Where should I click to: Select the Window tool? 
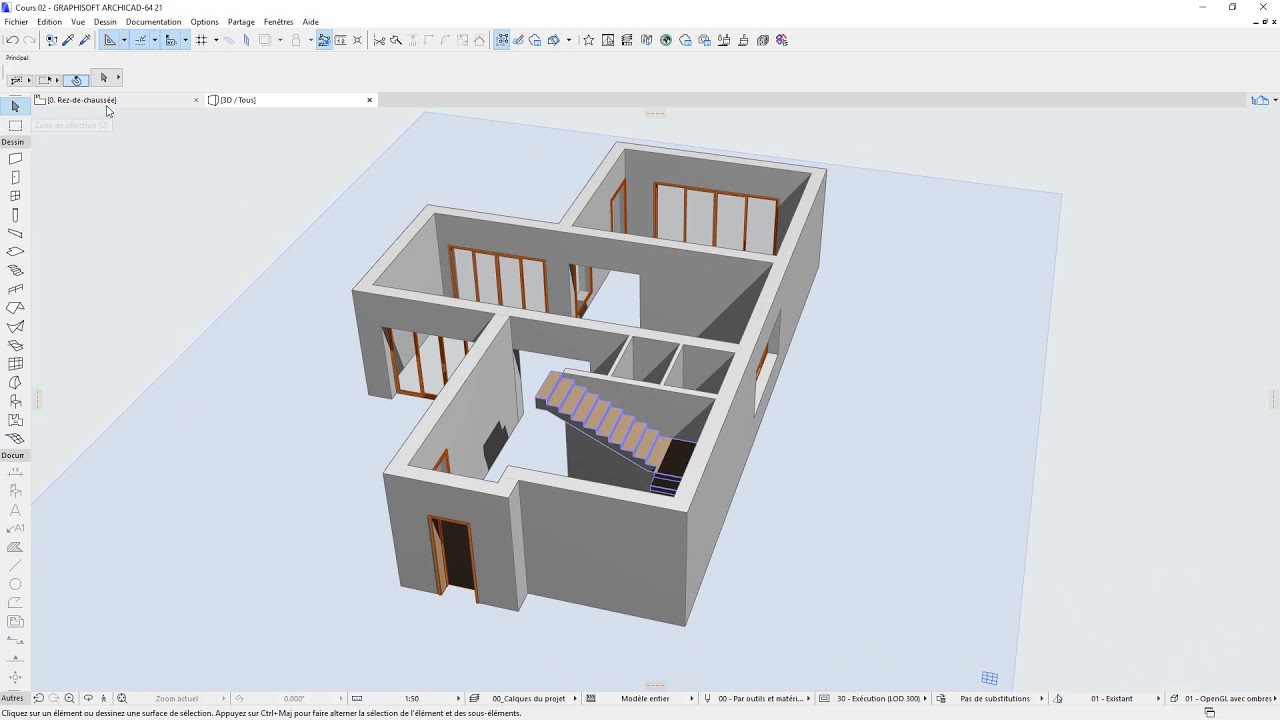pos(15,196)
